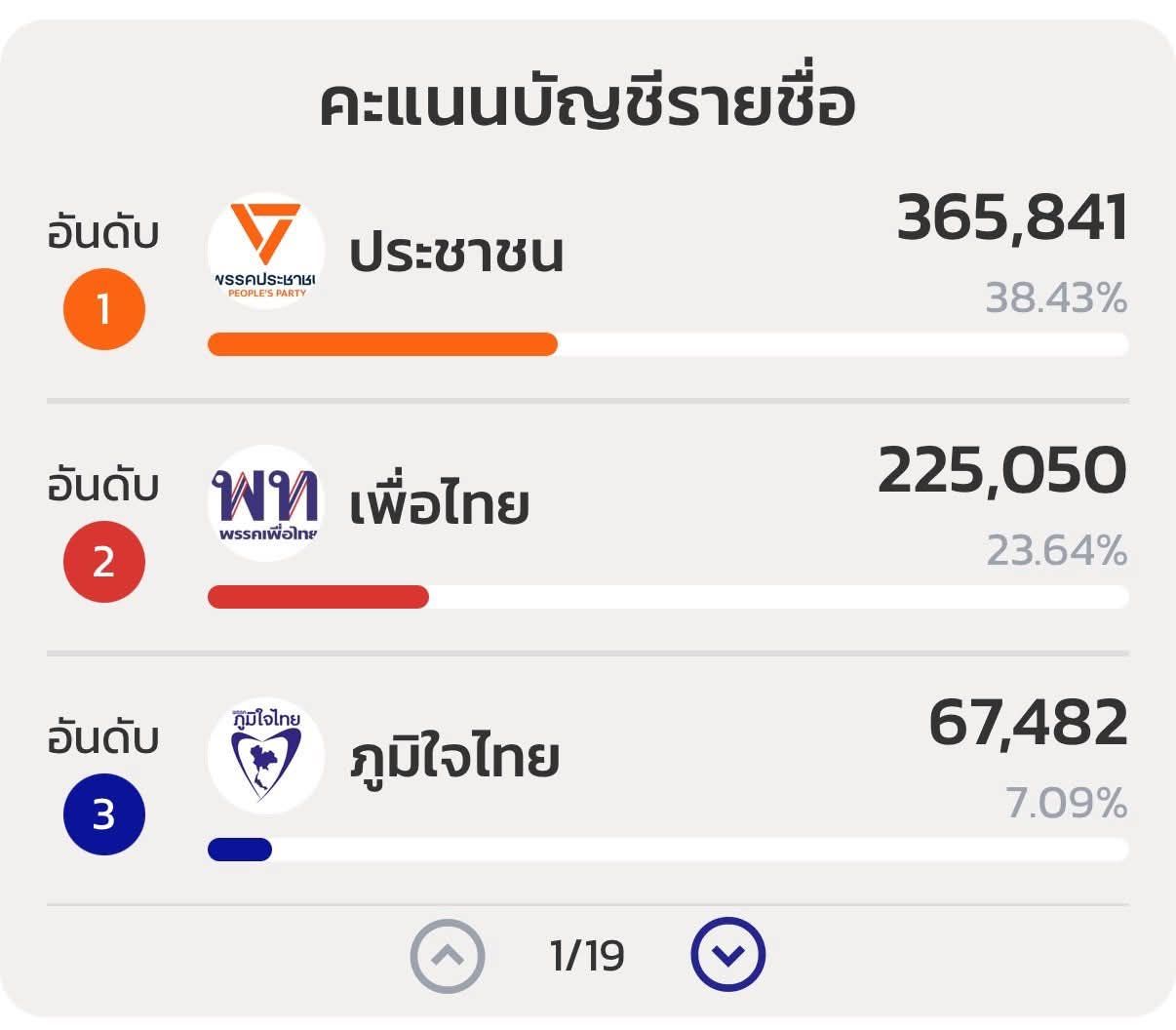This screenshot has width=1176, height=1030.
Task: Click the blue rank 3 badge
Action: click(104, 814)
